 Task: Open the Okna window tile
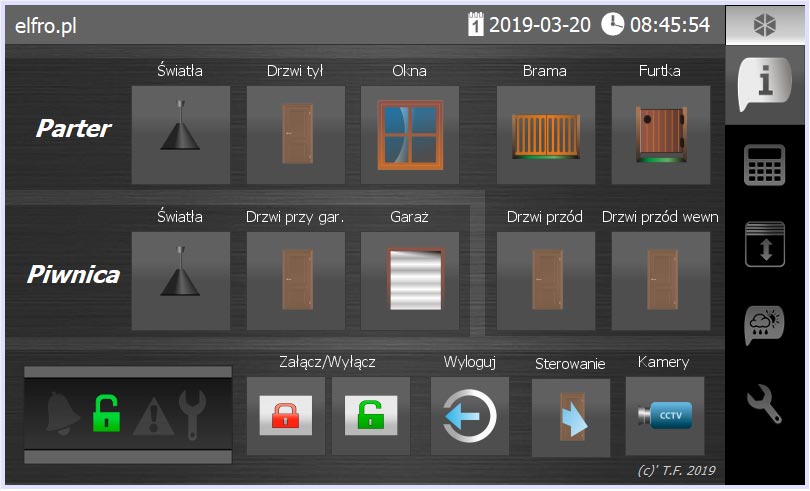(x=410, y=135)
